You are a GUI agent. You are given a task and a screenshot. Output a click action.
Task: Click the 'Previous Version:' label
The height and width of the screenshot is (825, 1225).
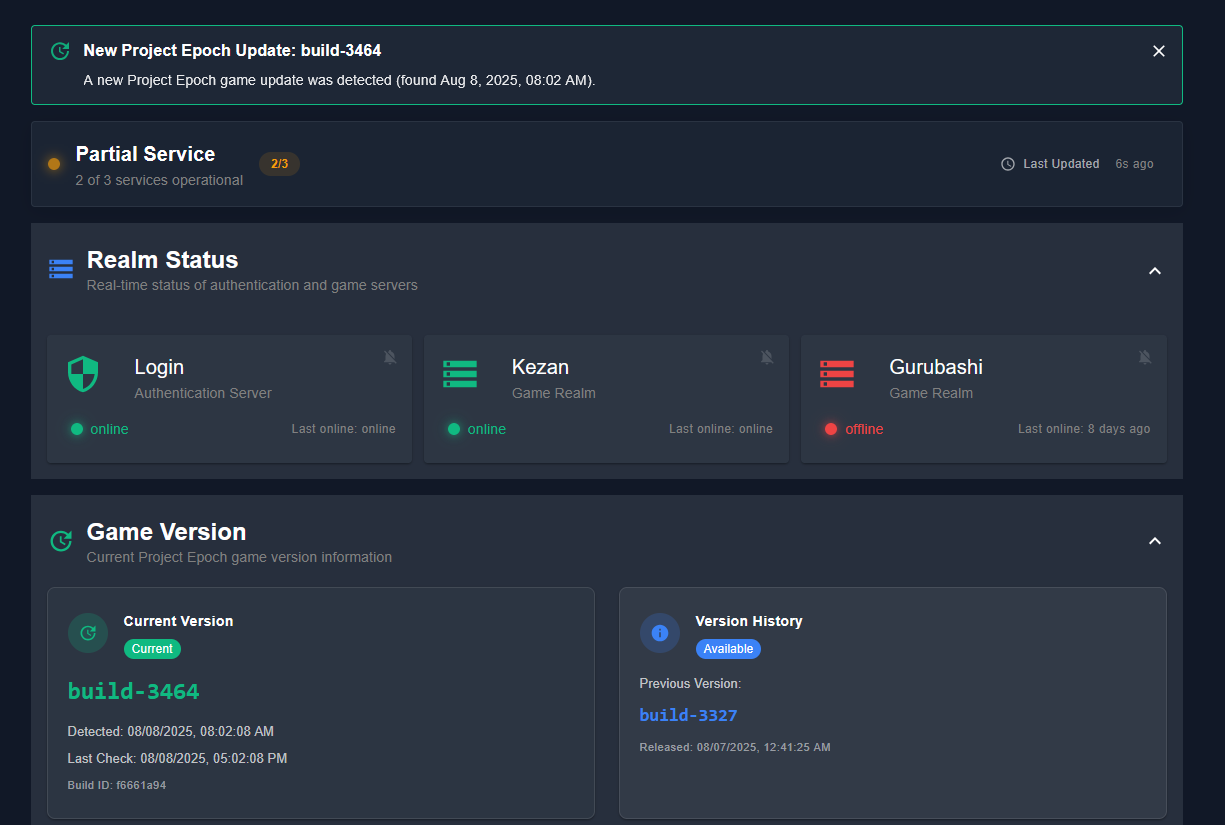pos(690,684)
